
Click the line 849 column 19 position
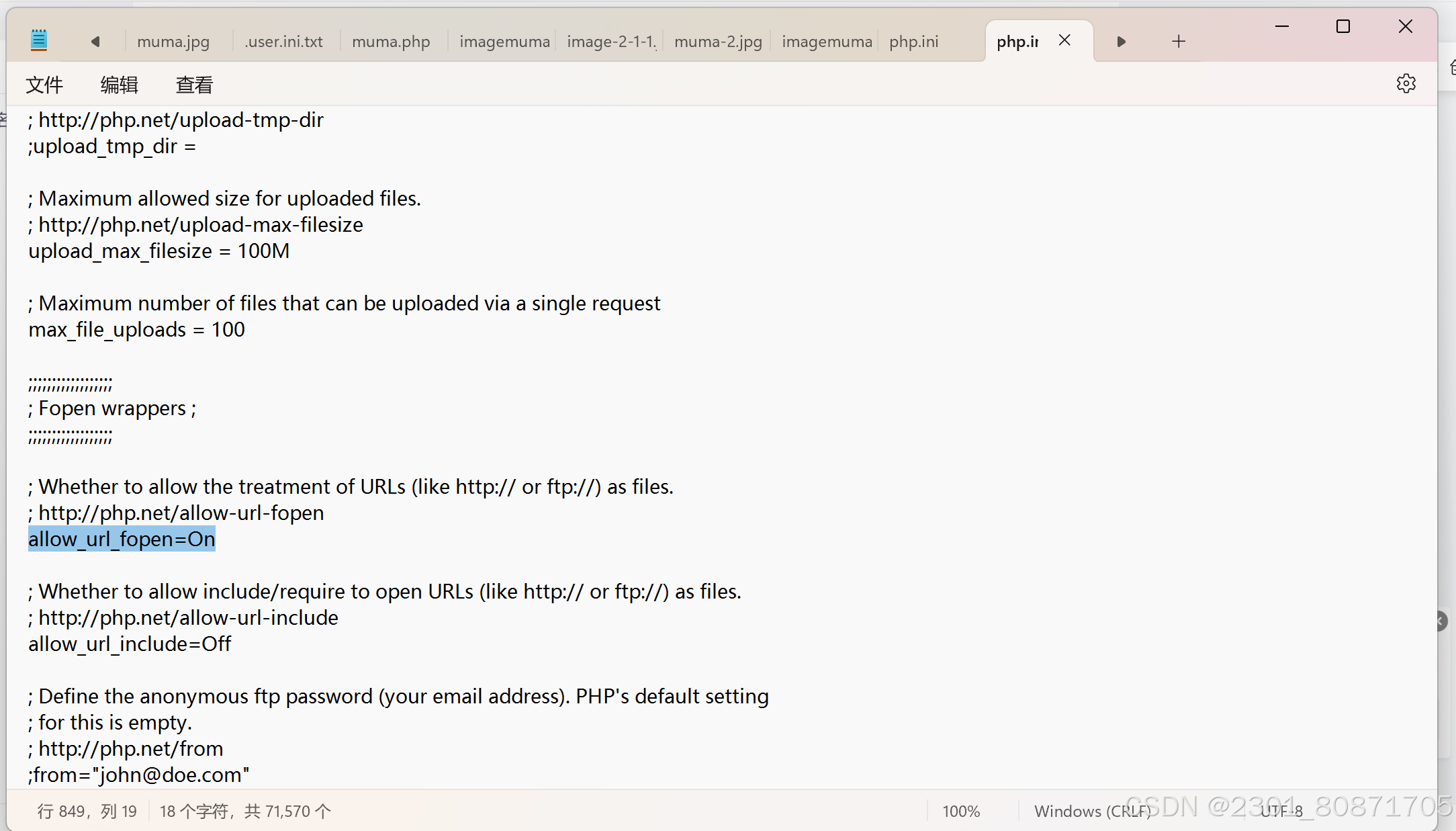pos(87,812)
